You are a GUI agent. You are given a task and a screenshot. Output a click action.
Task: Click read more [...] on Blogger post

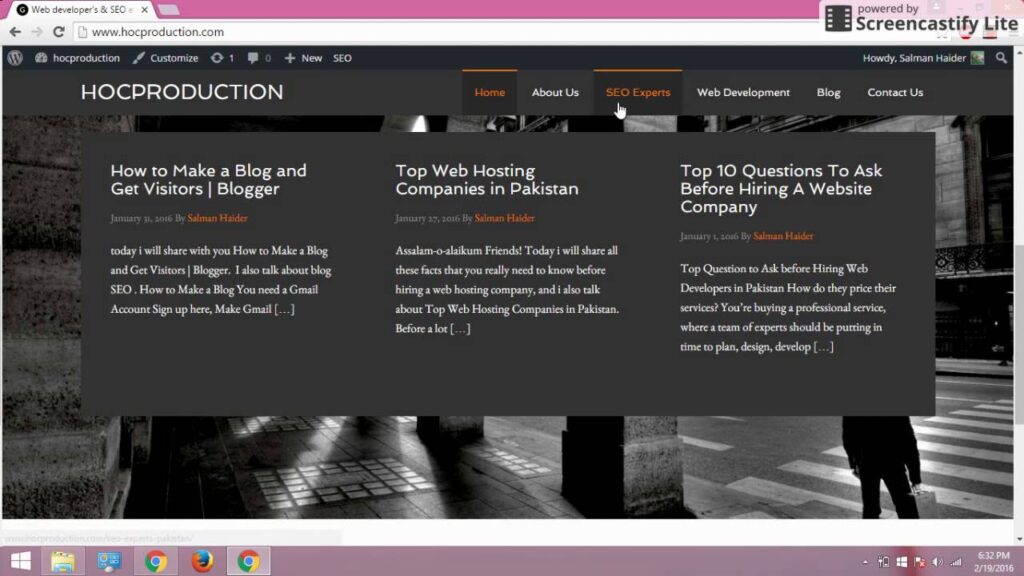click(284, 309)
